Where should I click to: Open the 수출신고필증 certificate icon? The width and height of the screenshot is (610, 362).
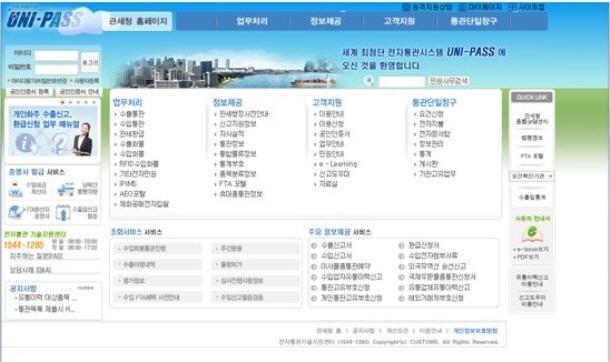click(x=63, y=213)
